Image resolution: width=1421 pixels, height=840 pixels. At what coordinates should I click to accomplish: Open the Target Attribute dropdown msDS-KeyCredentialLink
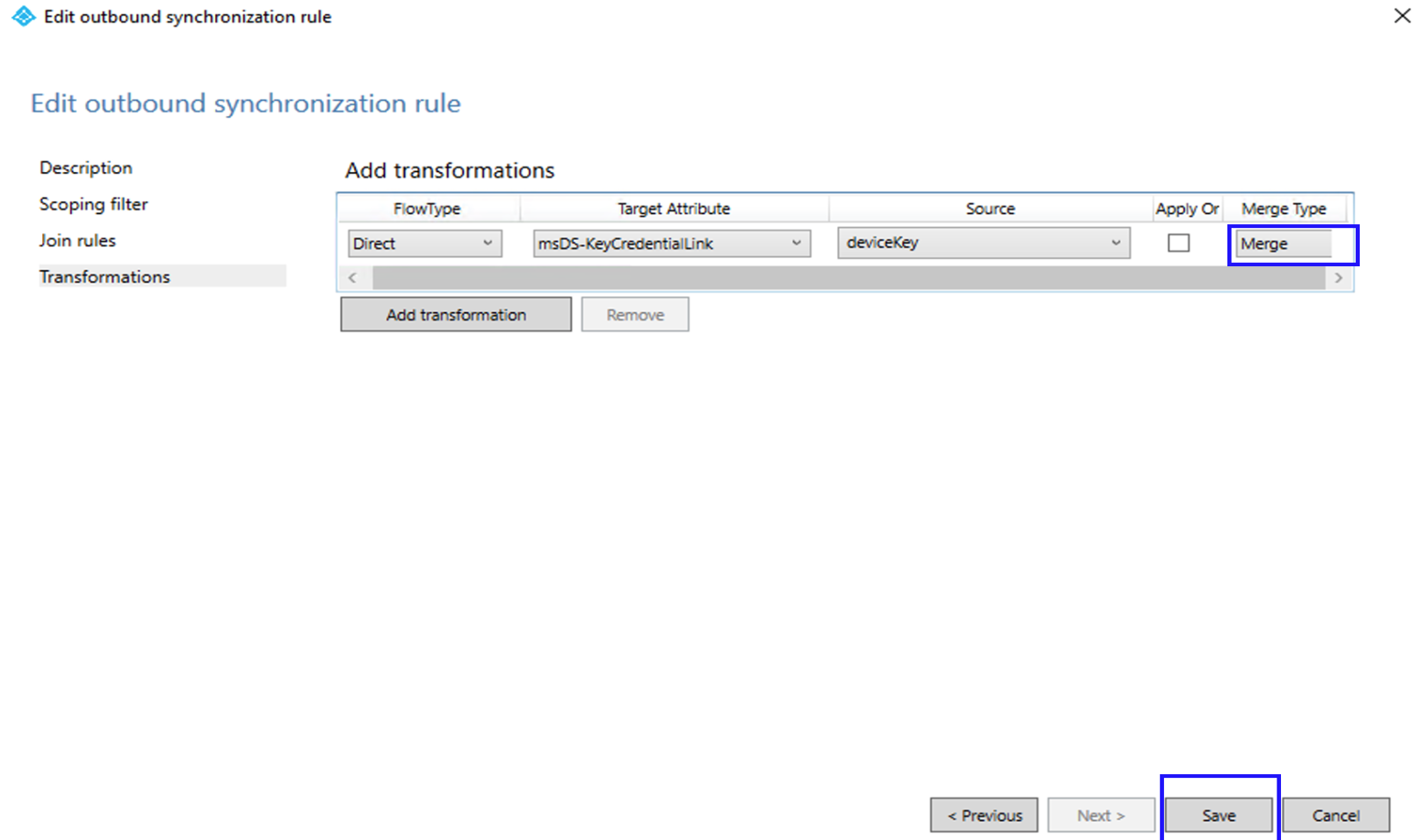coord(795,242)
